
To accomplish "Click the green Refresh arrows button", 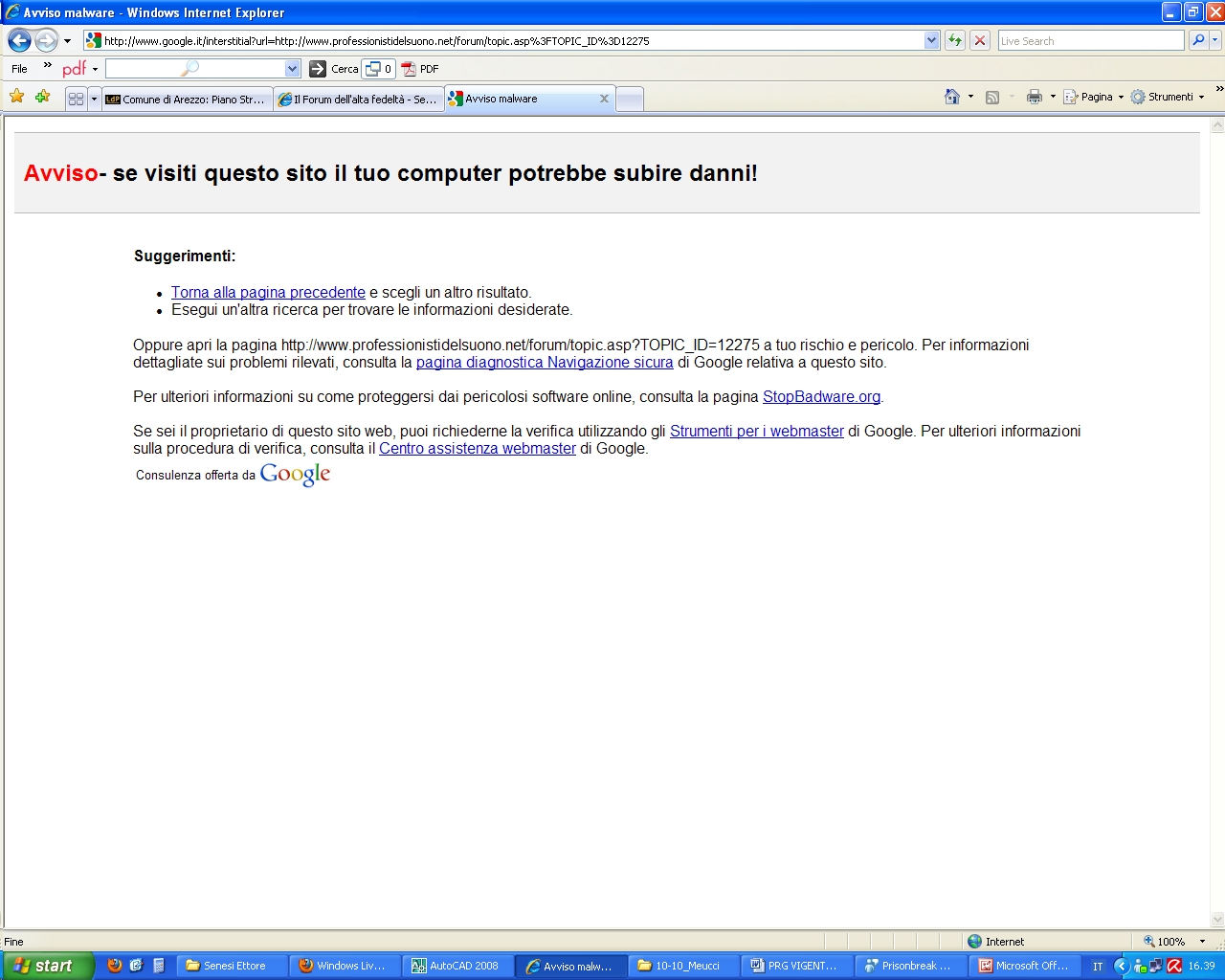I will tap(955, 40).
